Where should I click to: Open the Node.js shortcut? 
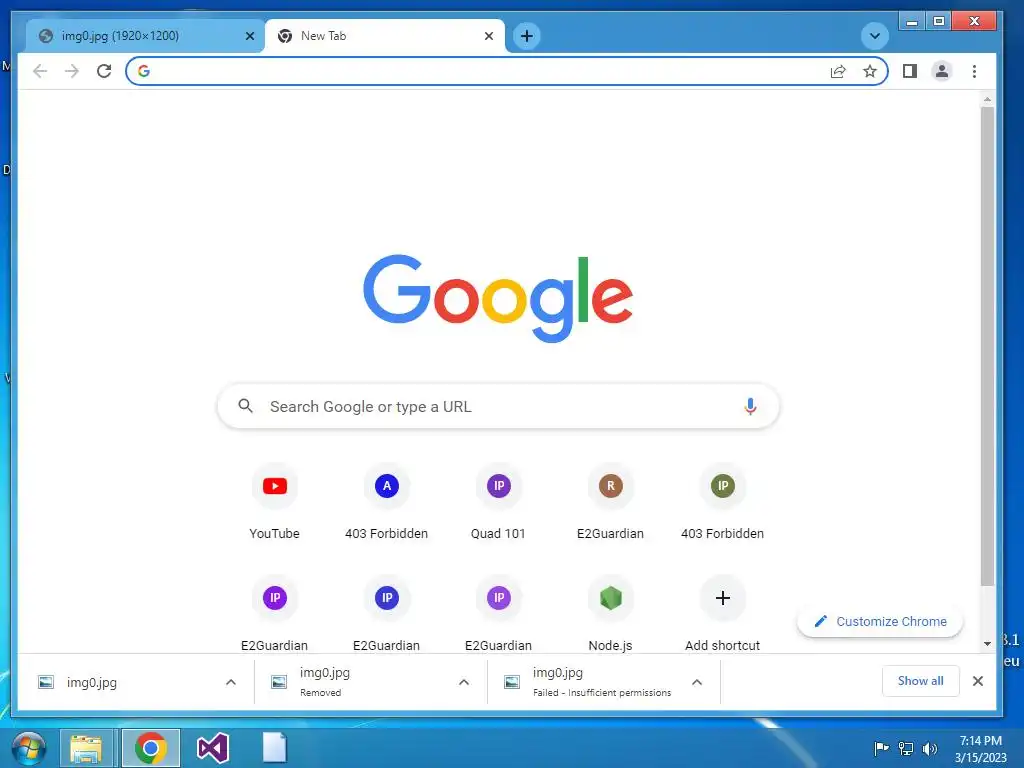(611, 613)
